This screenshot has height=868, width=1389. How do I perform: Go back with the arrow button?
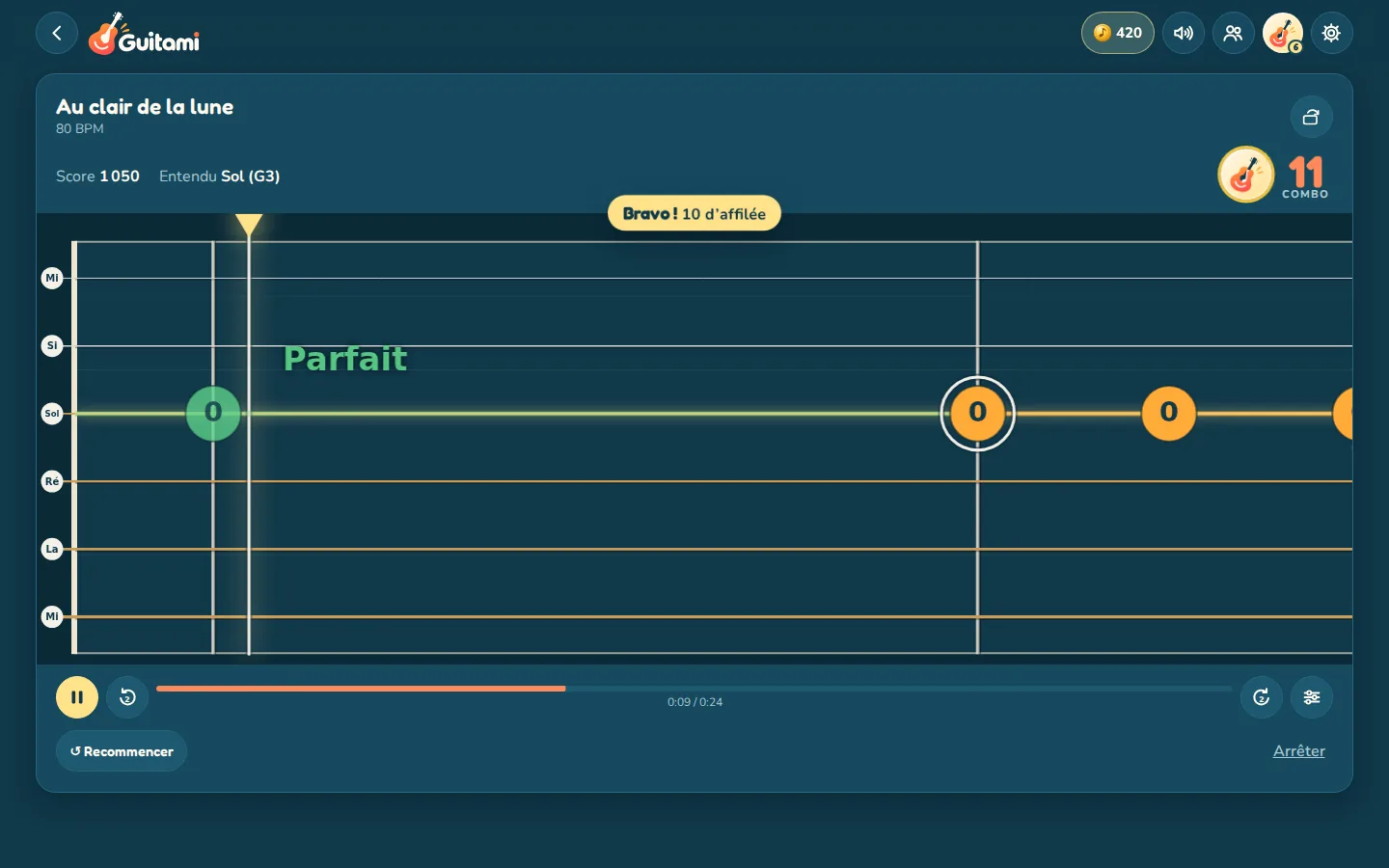57,34
